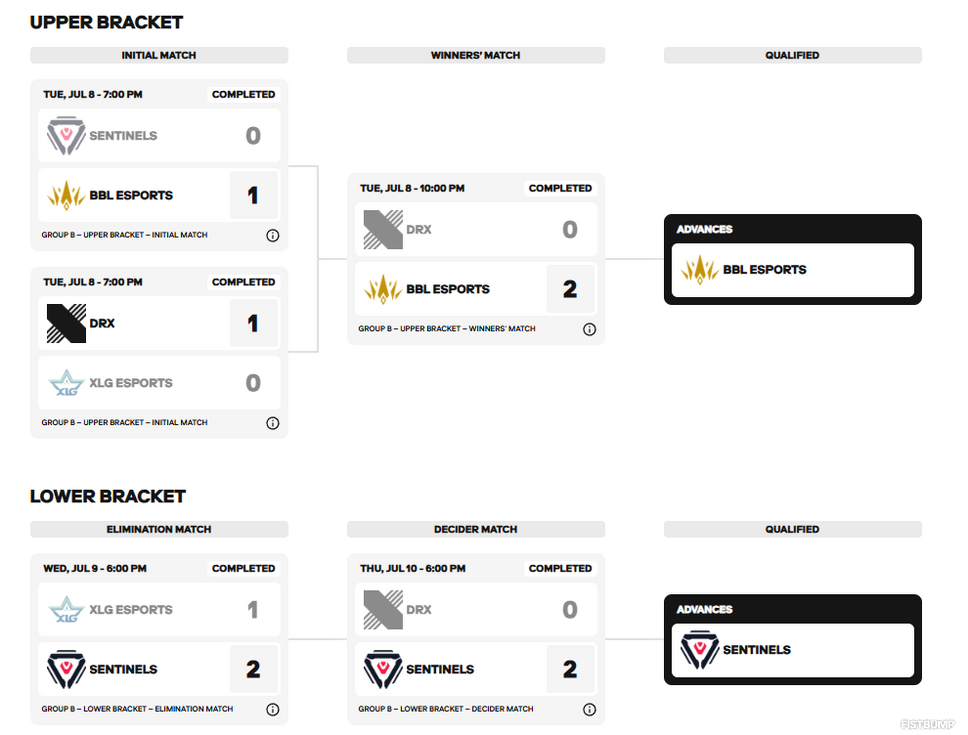Click Sentinels logo in lower Advances box
The height and width of the screenshot is (735, 968).
(699, 650)
